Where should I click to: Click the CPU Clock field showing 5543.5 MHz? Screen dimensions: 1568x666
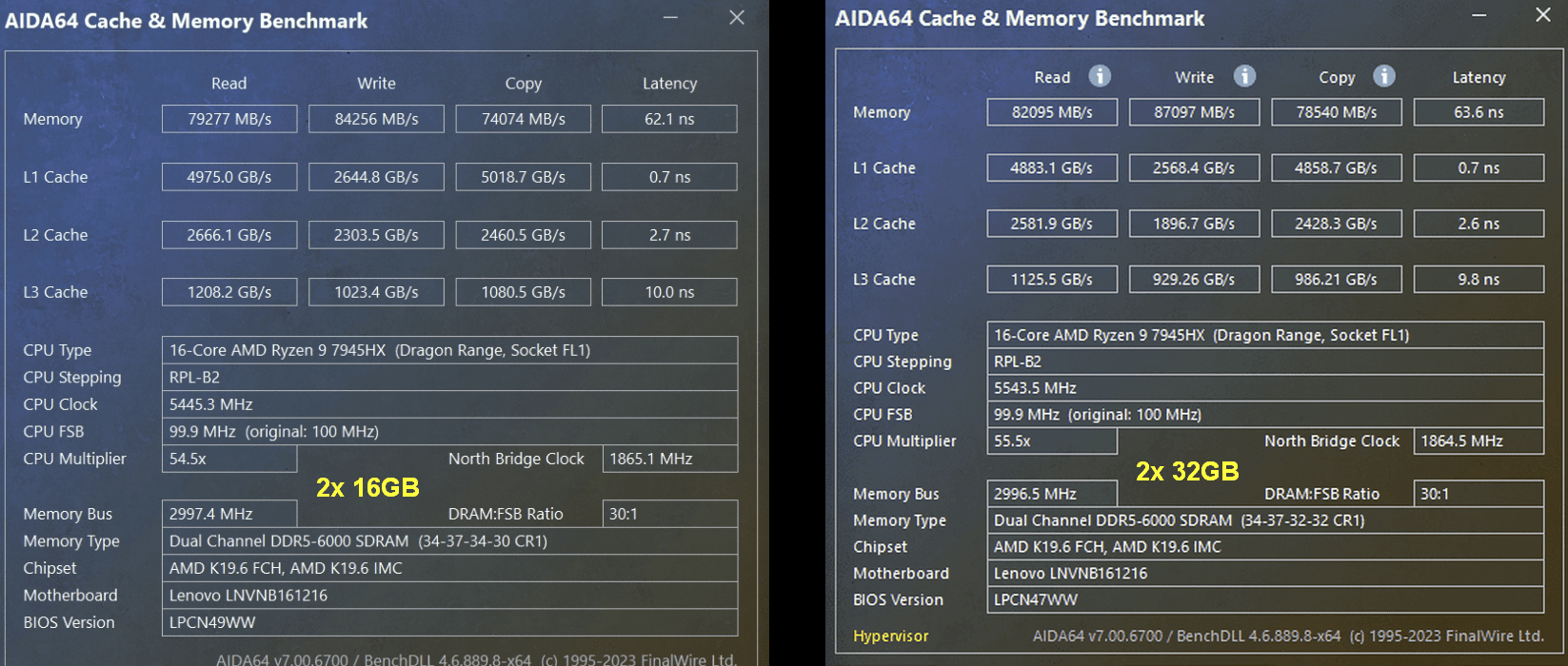[1264, 388]
